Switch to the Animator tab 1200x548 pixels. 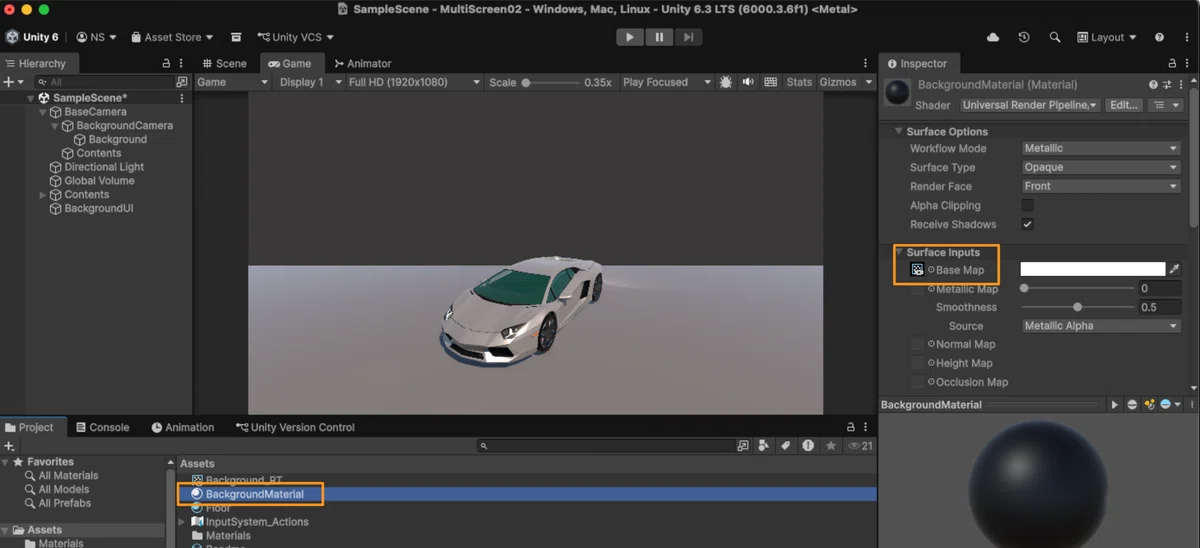pyautogui.click(x=362, y=63)
